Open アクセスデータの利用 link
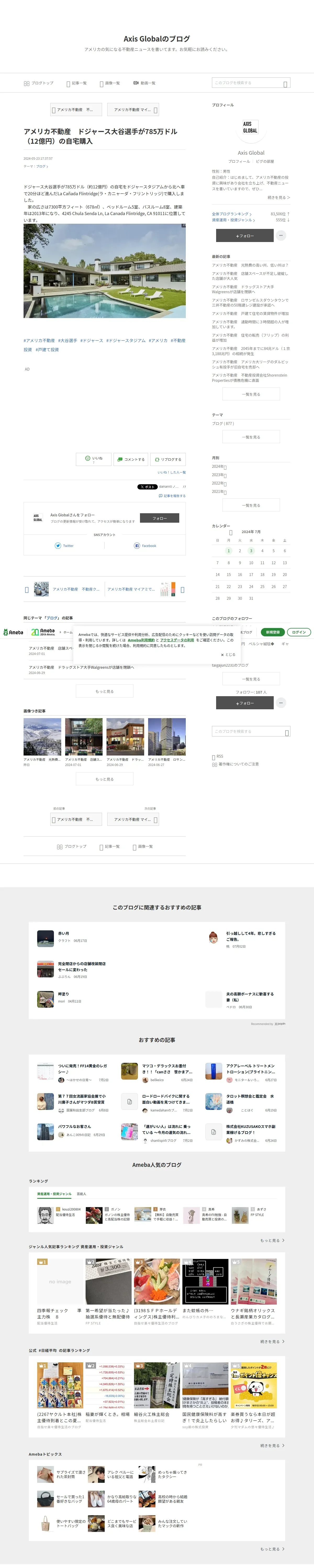The width and height of the screenshot is (314, 1568). point(177,640)
